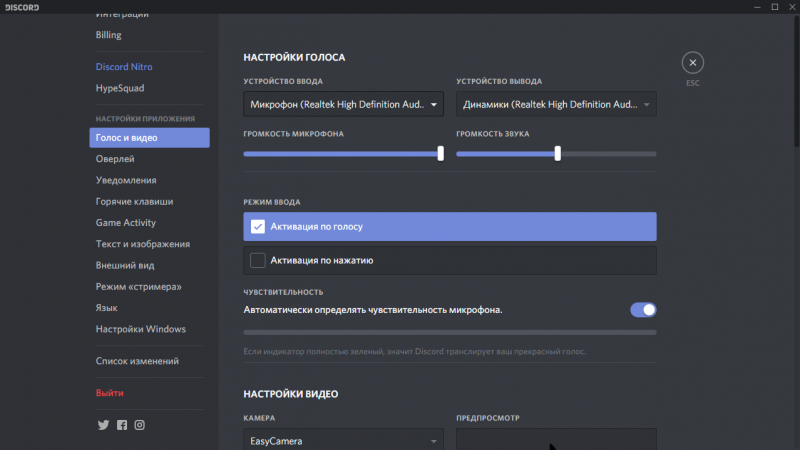Tick the Активация по нажатию checkbox
Viewport: 800px width, 450px height.
[258, 260]
